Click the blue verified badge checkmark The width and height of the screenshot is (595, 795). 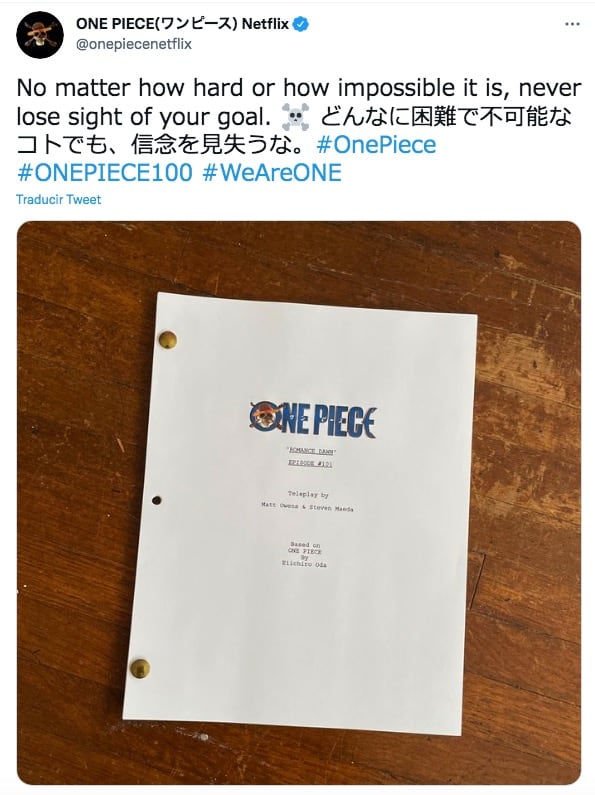point(301,24)
